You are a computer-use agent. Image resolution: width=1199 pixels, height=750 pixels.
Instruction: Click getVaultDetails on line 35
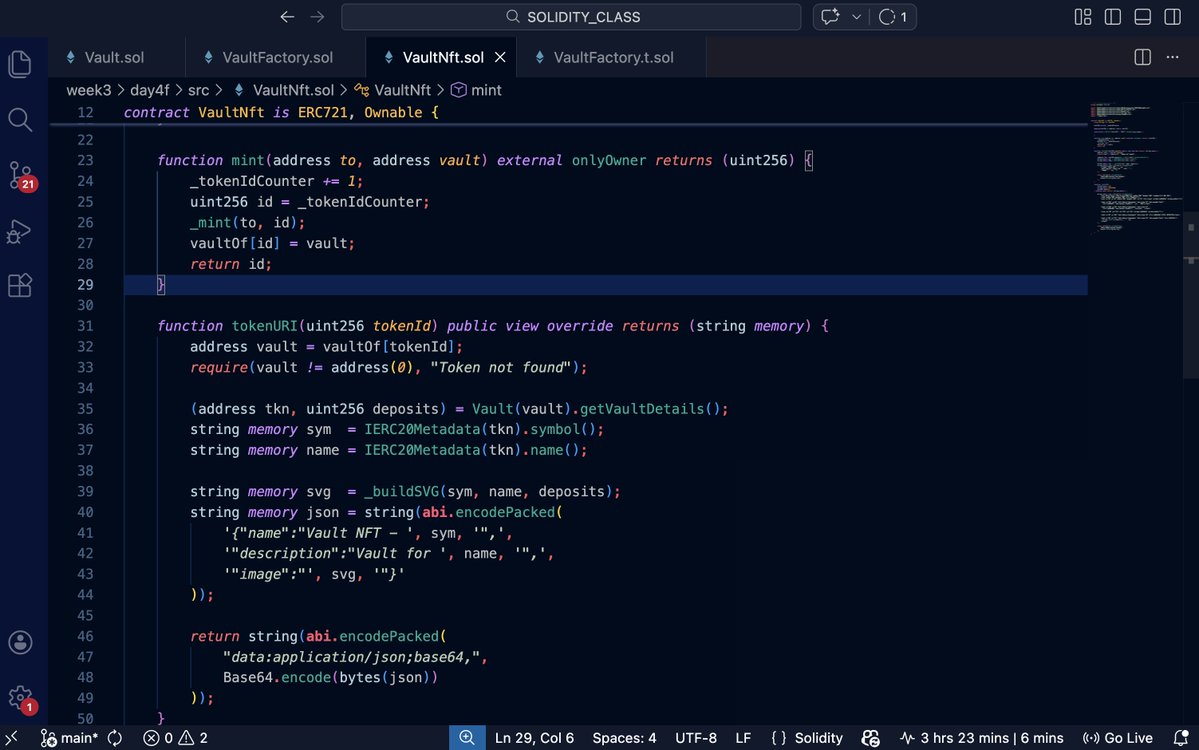[x=642, y=409]
